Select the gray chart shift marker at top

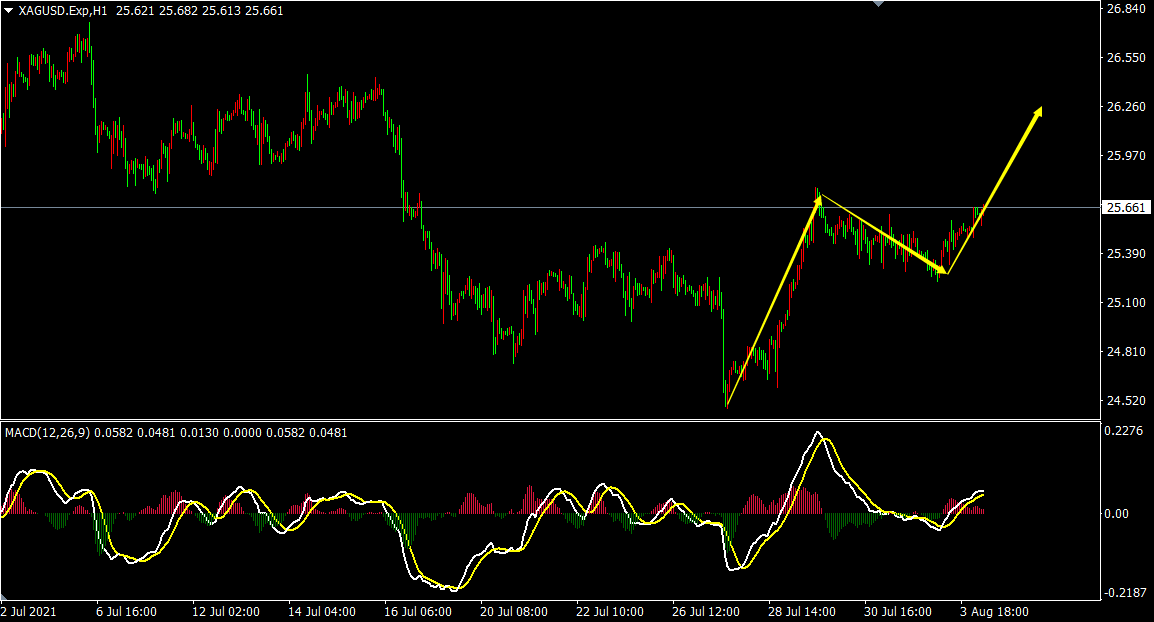tap(878, 3)
